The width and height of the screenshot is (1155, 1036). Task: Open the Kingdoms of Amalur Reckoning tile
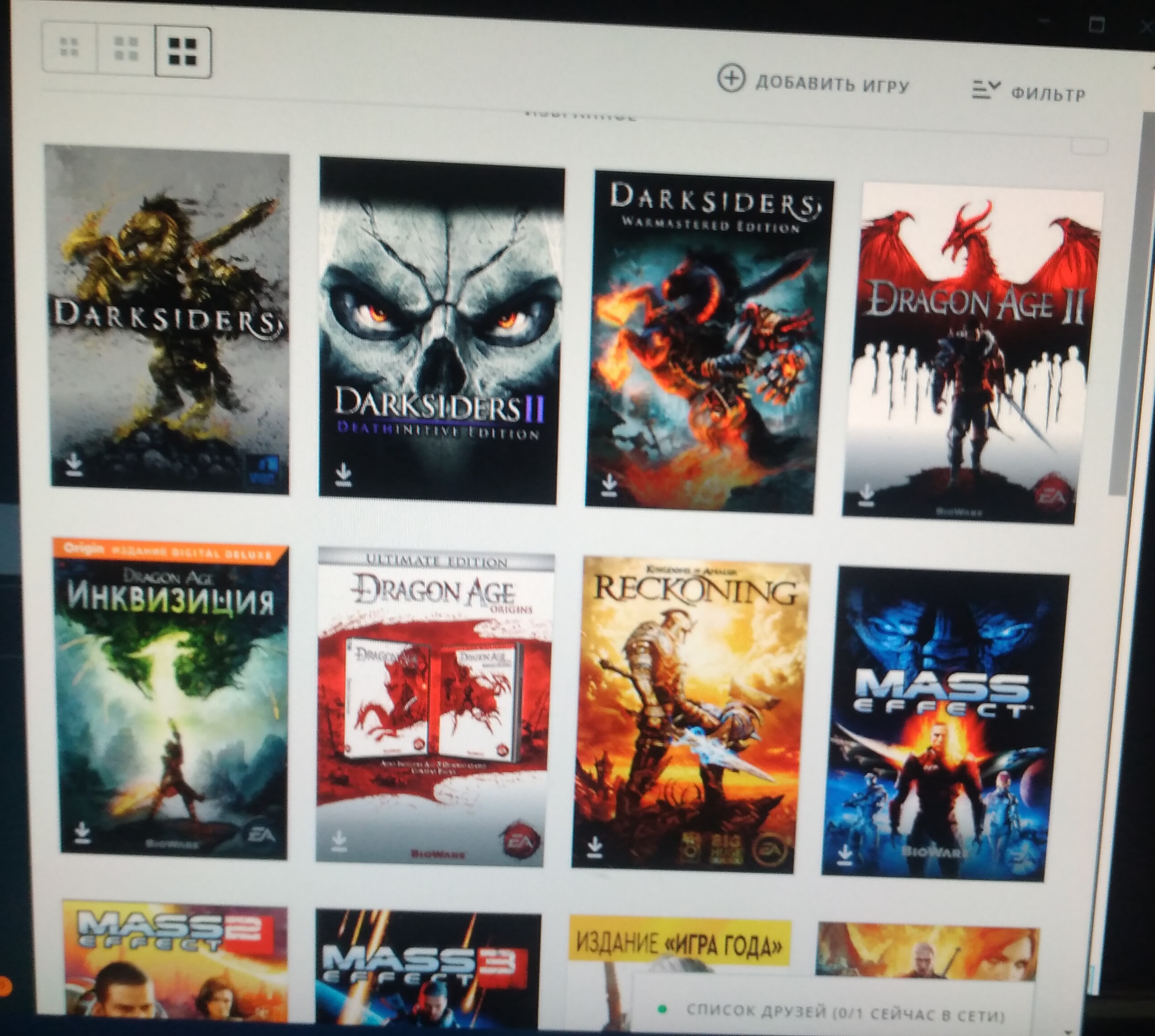click(690, 715)
